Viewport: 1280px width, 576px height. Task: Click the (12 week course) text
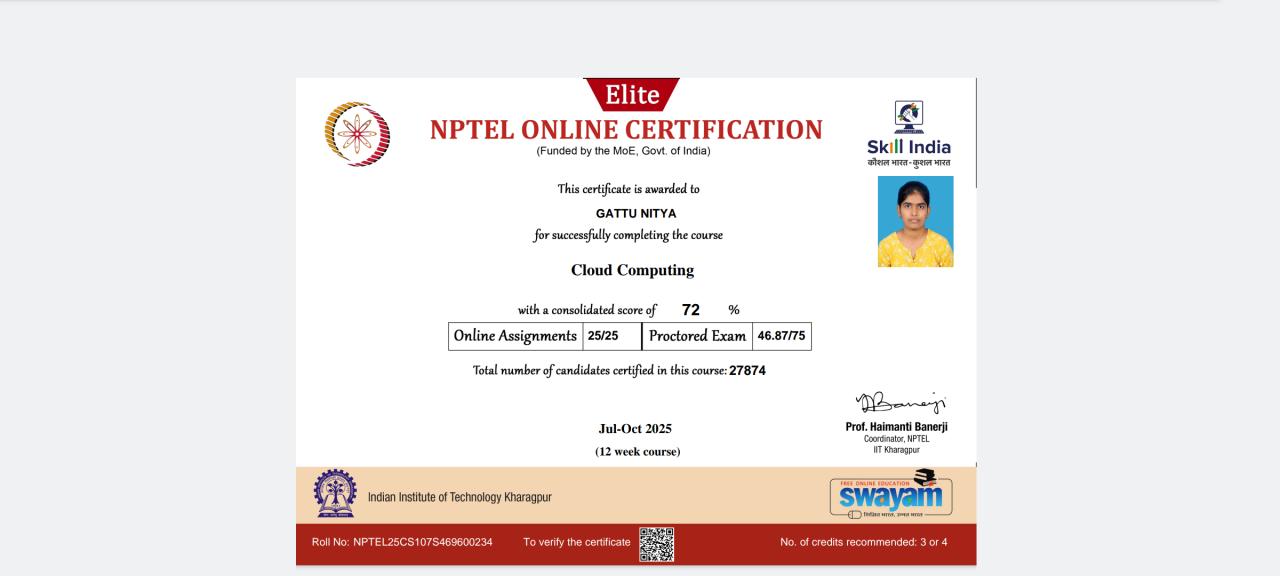tap(637, 452)
